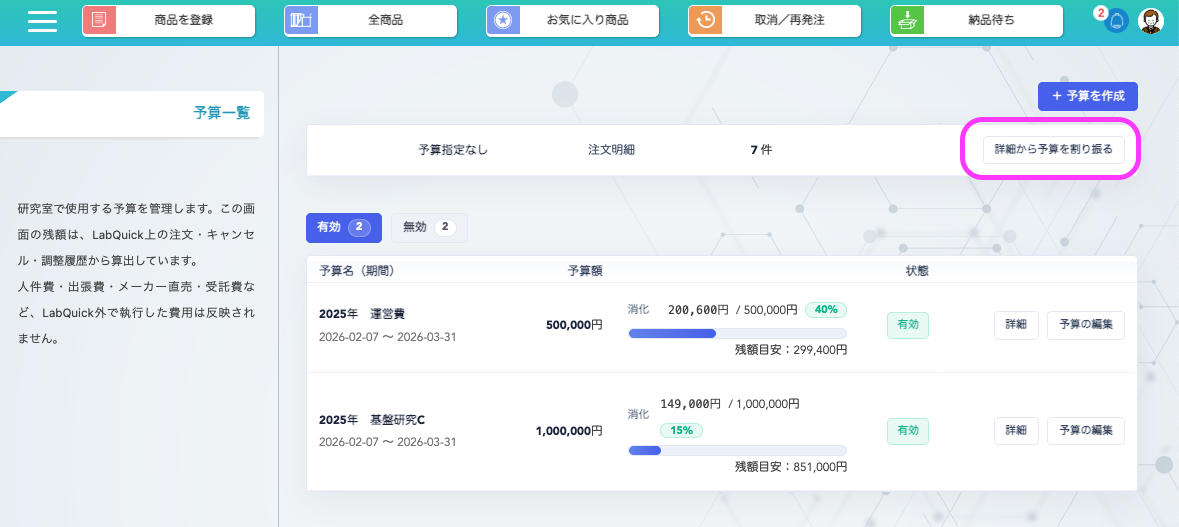Click the 全商品 blue catalog icon

pos(301,20)
